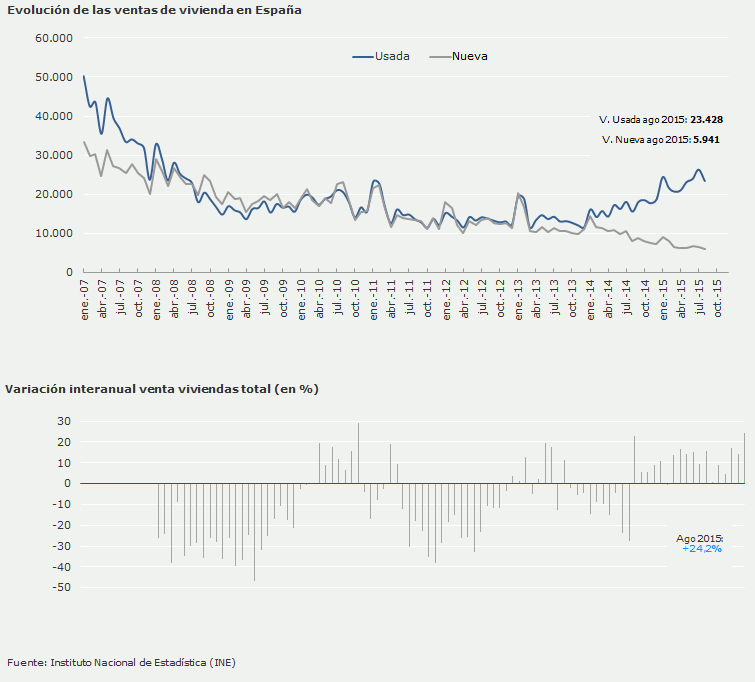Select the 60.000 y-axis label
Image resolution: width=755 pixels, height=682 pixels.
(54, 38)
